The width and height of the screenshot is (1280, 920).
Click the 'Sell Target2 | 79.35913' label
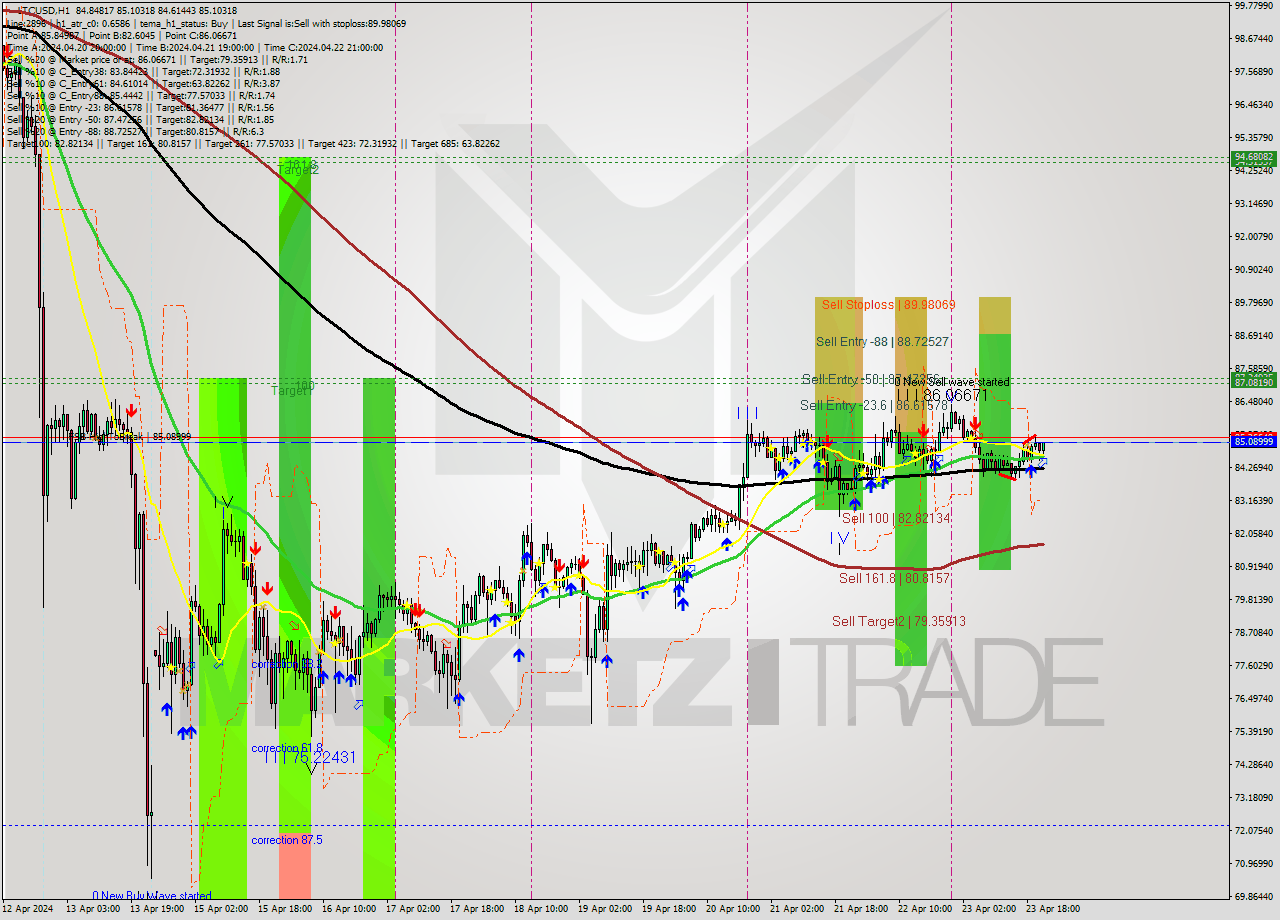[899, 621]
